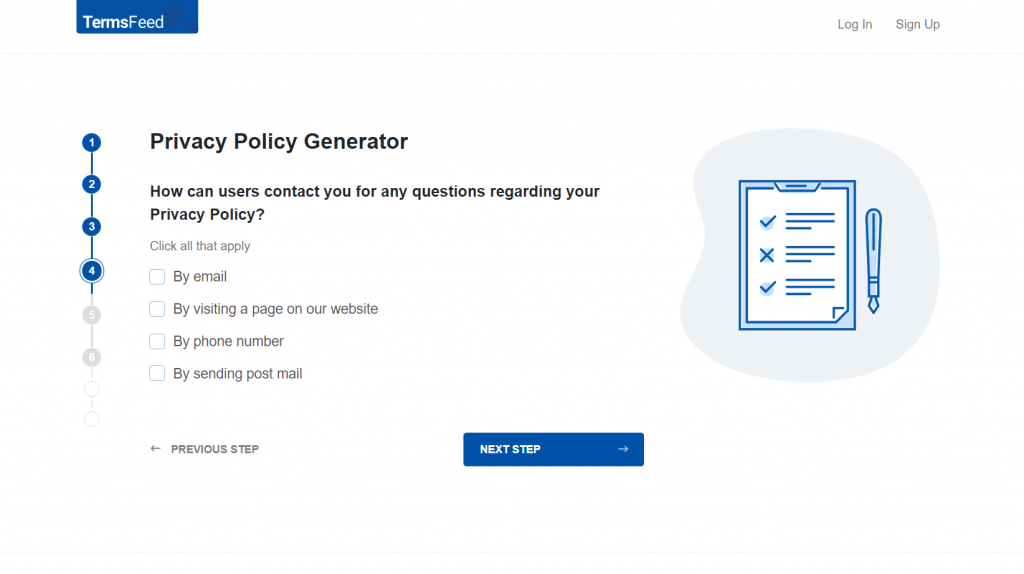Tick By visiting a page on our website
The width and height of the screenshot is (1024, 574).
[157, 309]
